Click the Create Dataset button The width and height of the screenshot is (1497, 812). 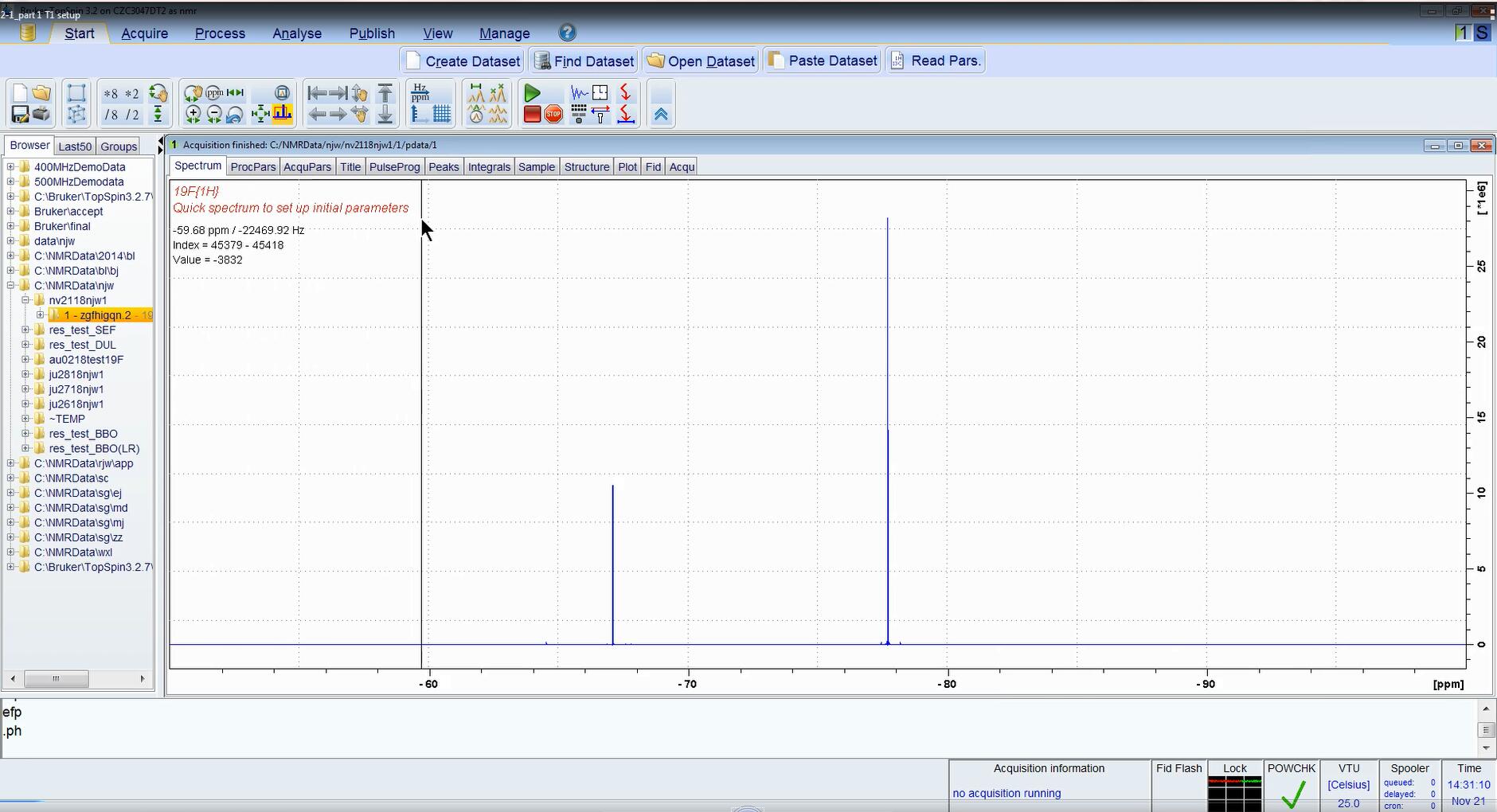[x=463, y=61]
